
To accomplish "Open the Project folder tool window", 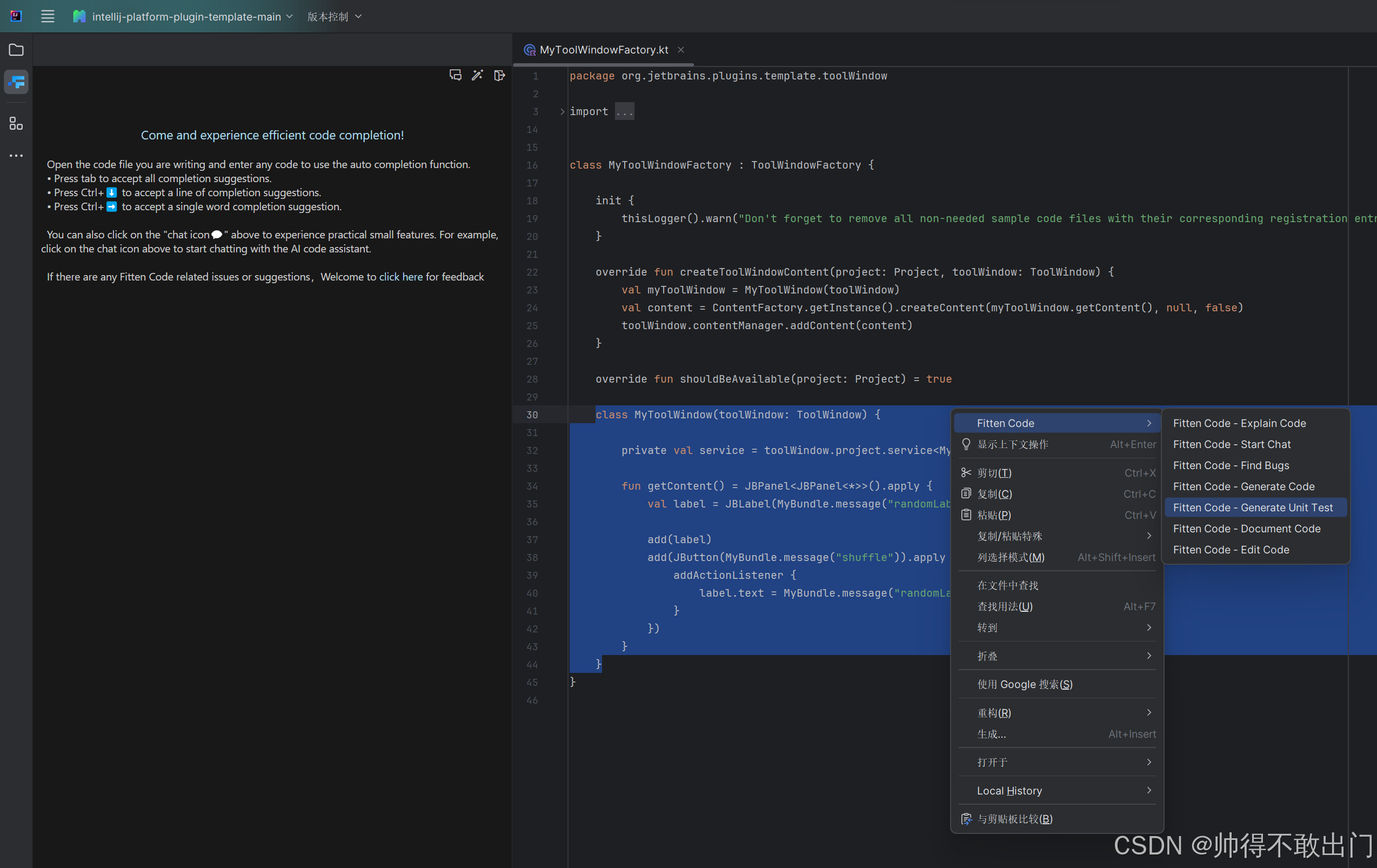I will pos(16,50).
